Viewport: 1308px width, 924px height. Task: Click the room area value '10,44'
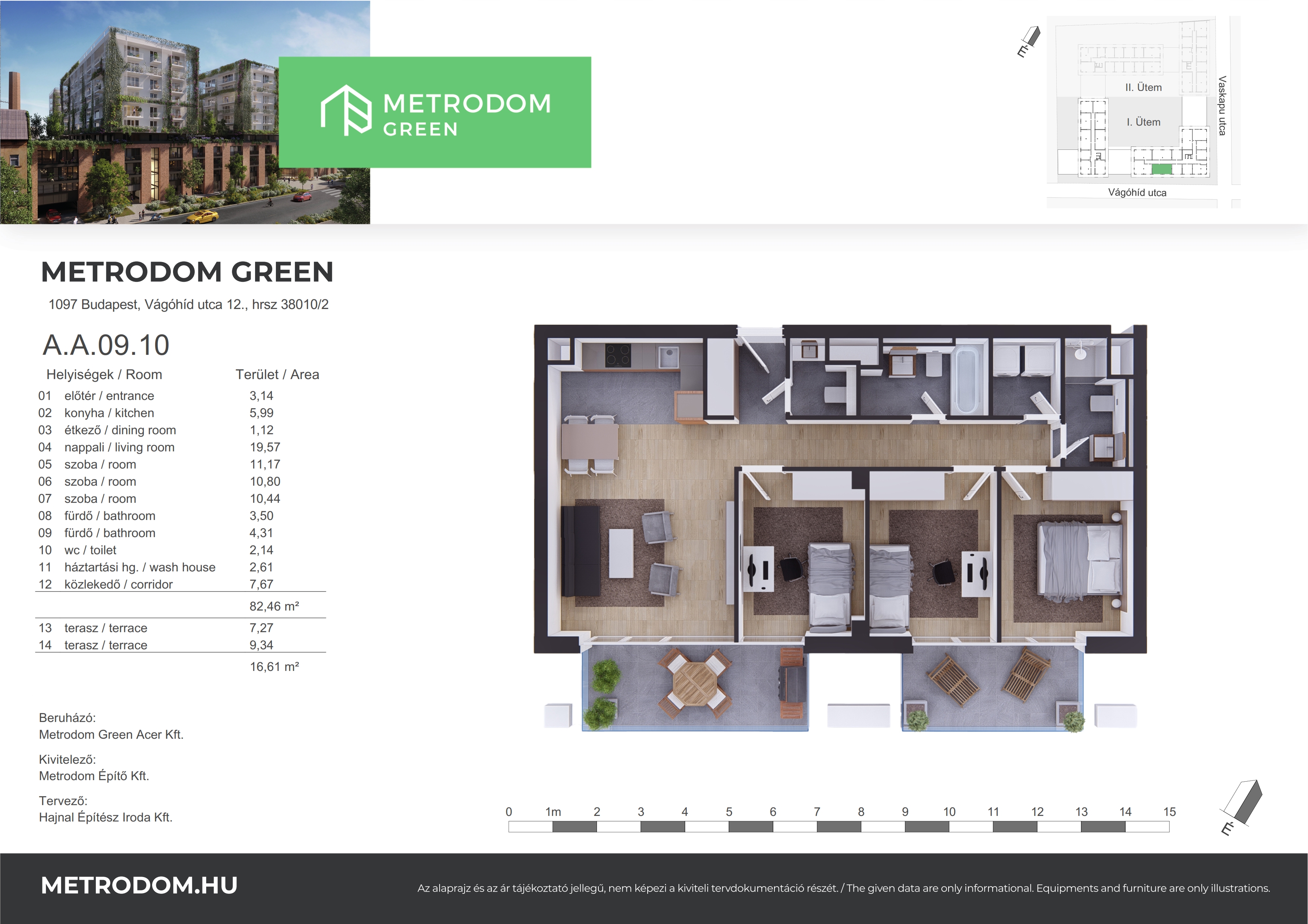265,499
